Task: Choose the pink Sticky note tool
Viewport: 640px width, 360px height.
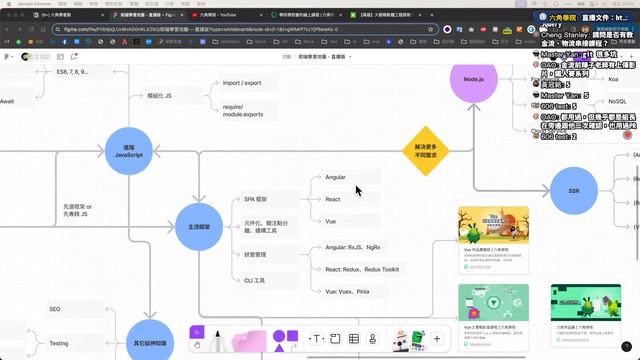Action: (x=249, y=341)
